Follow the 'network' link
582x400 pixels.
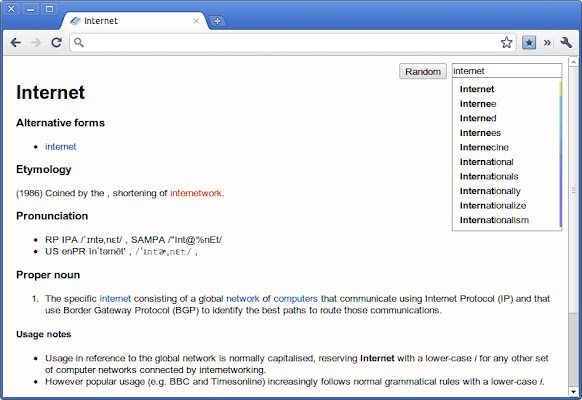pos(243,299)
